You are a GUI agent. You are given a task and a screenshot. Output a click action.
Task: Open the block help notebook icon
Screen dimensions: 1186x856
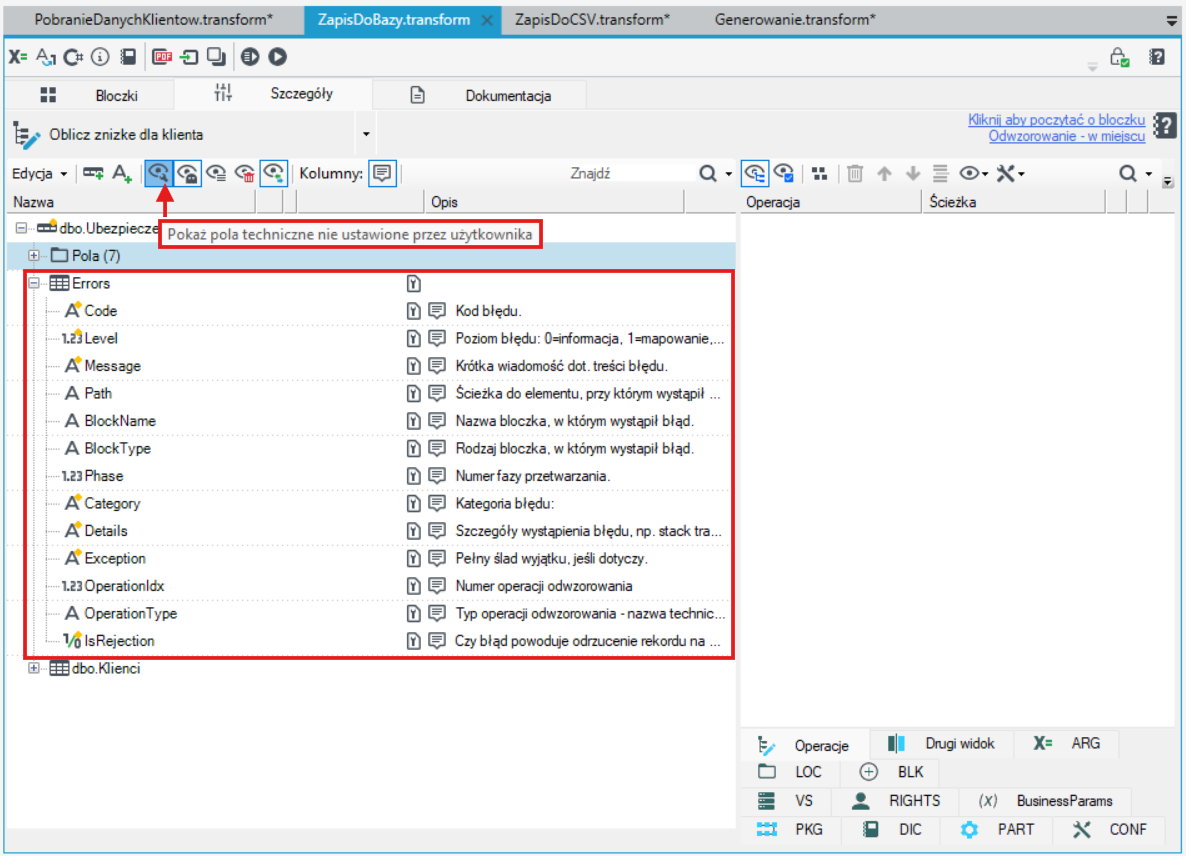[1165, 126]
